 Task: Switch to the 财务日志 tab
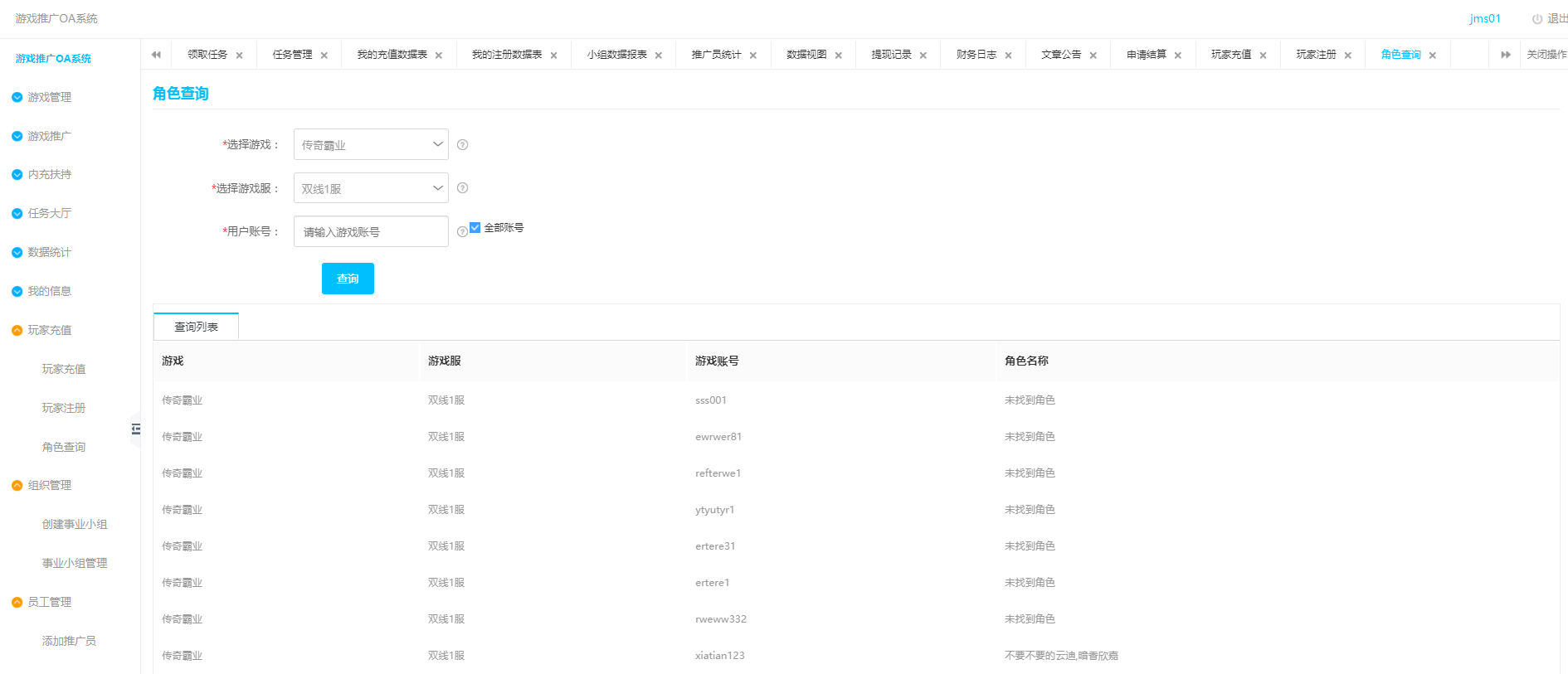tap(976, 55)
